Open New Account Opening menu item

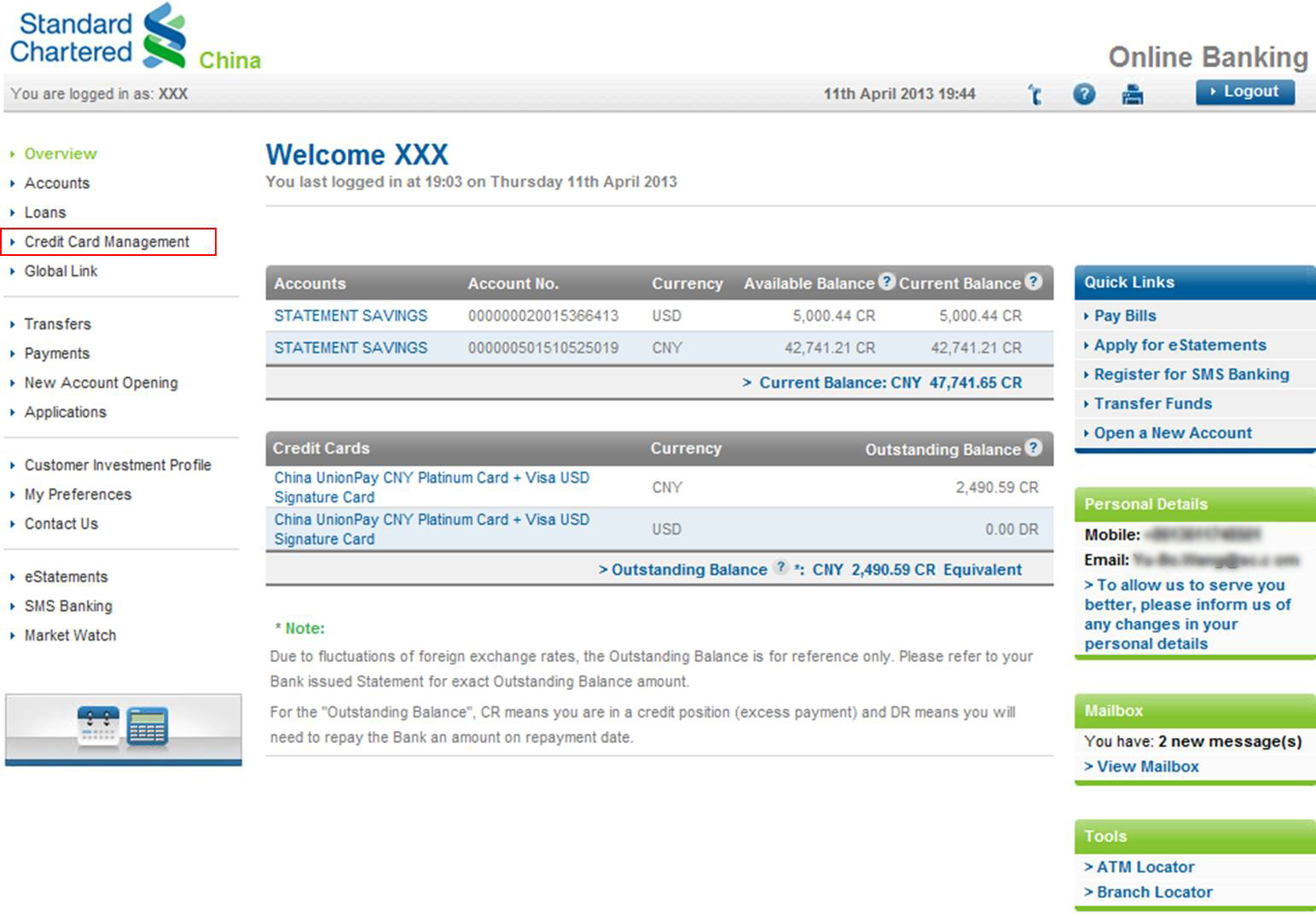(x=101, y=383)
